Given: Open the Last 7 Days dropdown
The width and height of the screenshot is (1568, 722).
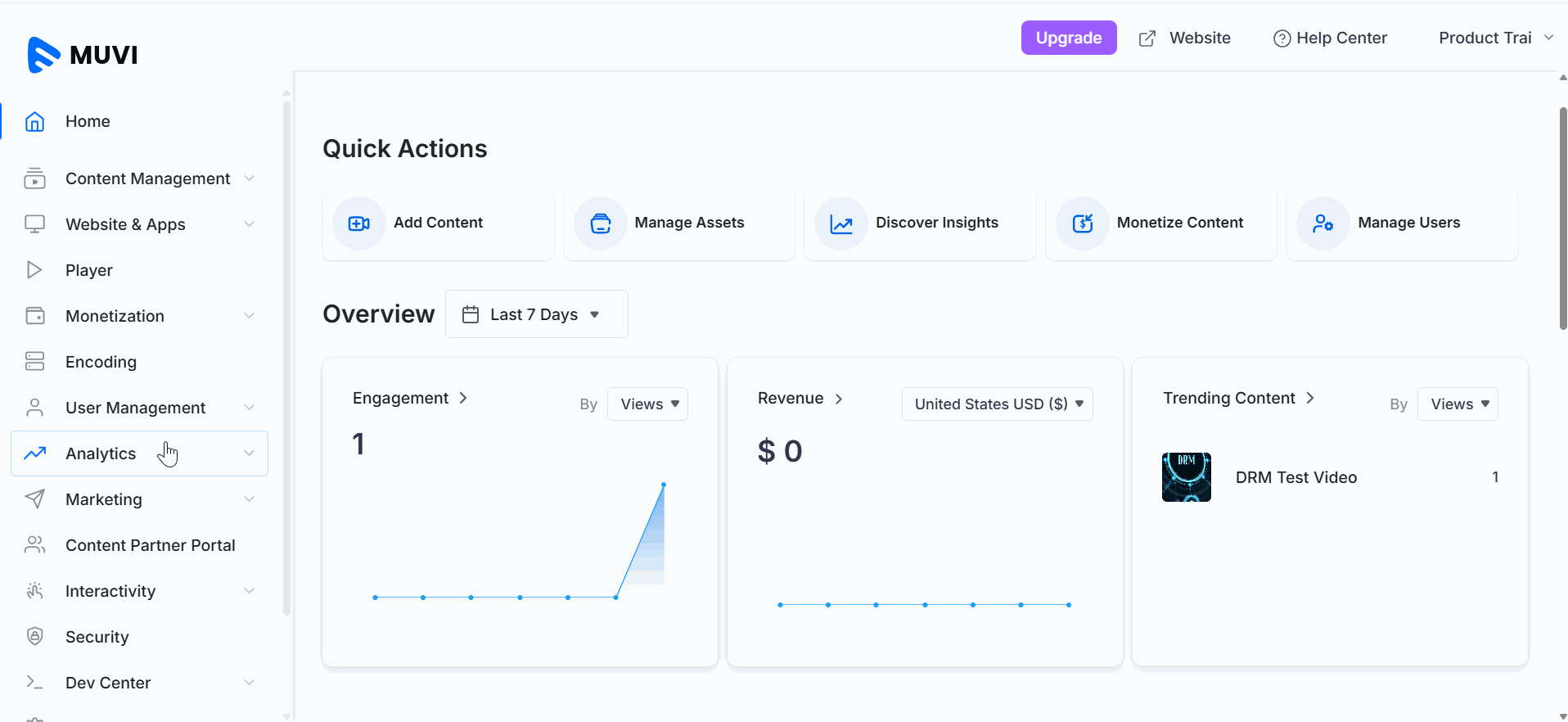Looking at the screenshot, I should coord(536,314).
